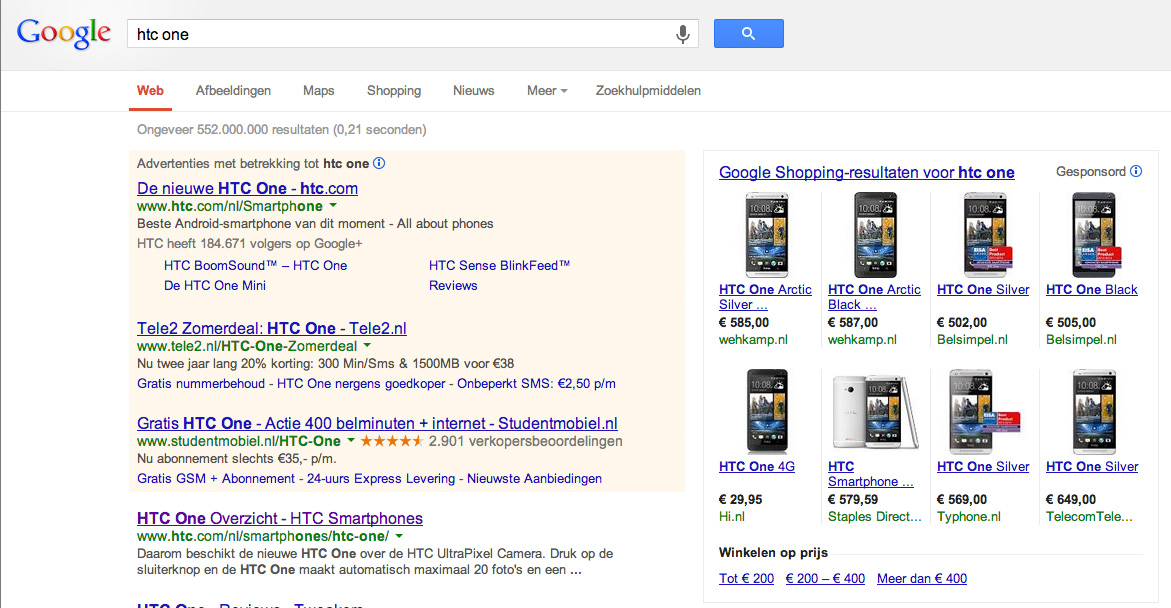Click into the search box containing htc one
The image size is (1171, 608).
click(400, 34)
